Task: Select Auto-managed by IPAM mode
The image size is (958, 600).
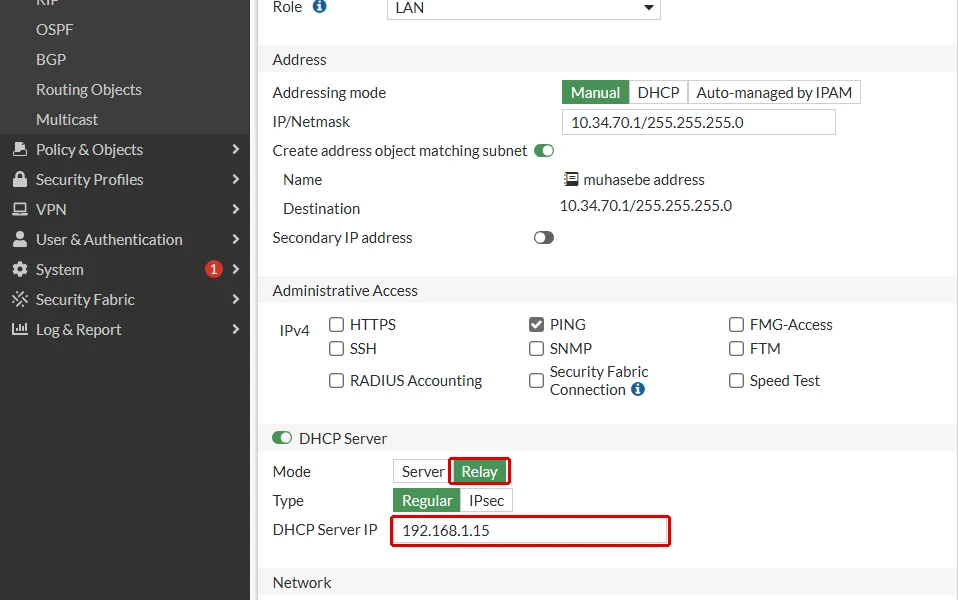Action: click(x=774, y=92)
